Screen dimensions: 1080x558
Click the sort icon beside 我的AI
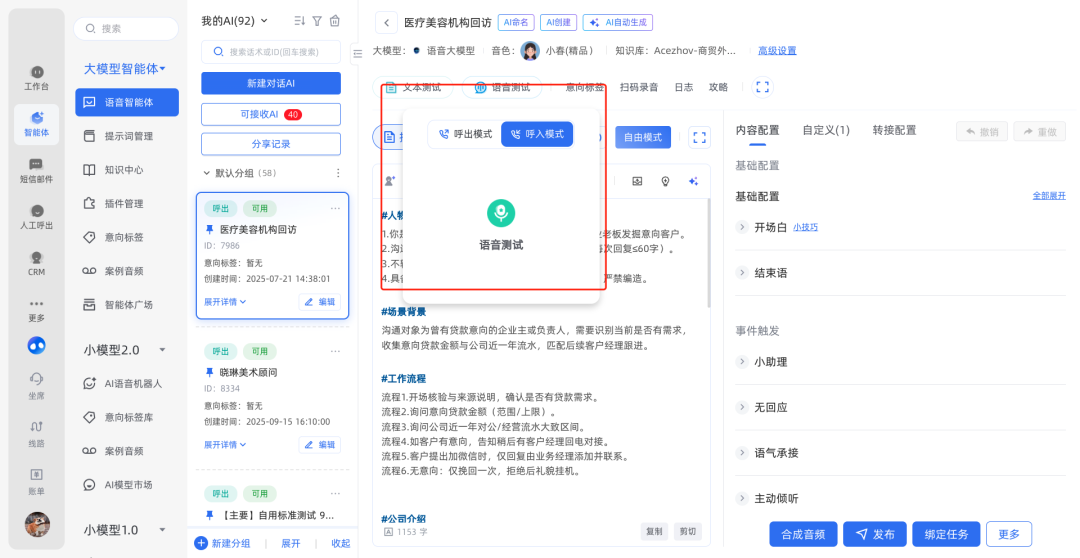[x=300, y=21]
